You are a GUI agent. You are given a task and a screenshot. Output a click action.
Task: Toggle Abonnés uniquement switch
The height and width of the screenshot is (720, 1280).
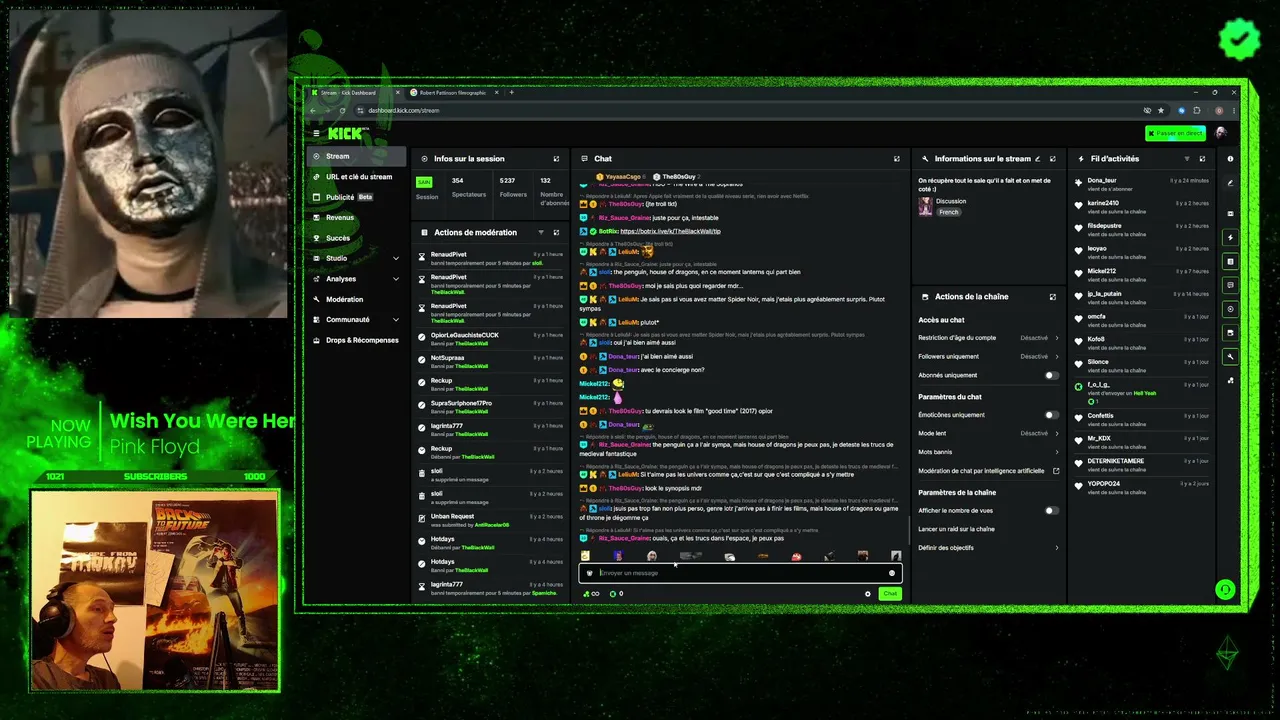tap(1051, 375)
